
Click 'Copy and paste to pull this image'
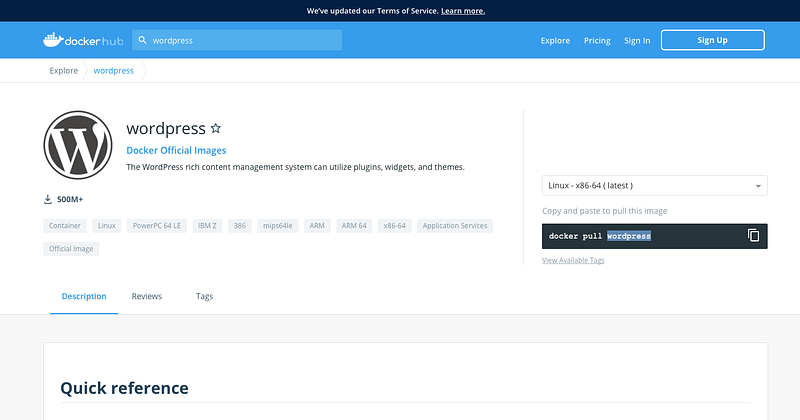(x=605, y=211)
